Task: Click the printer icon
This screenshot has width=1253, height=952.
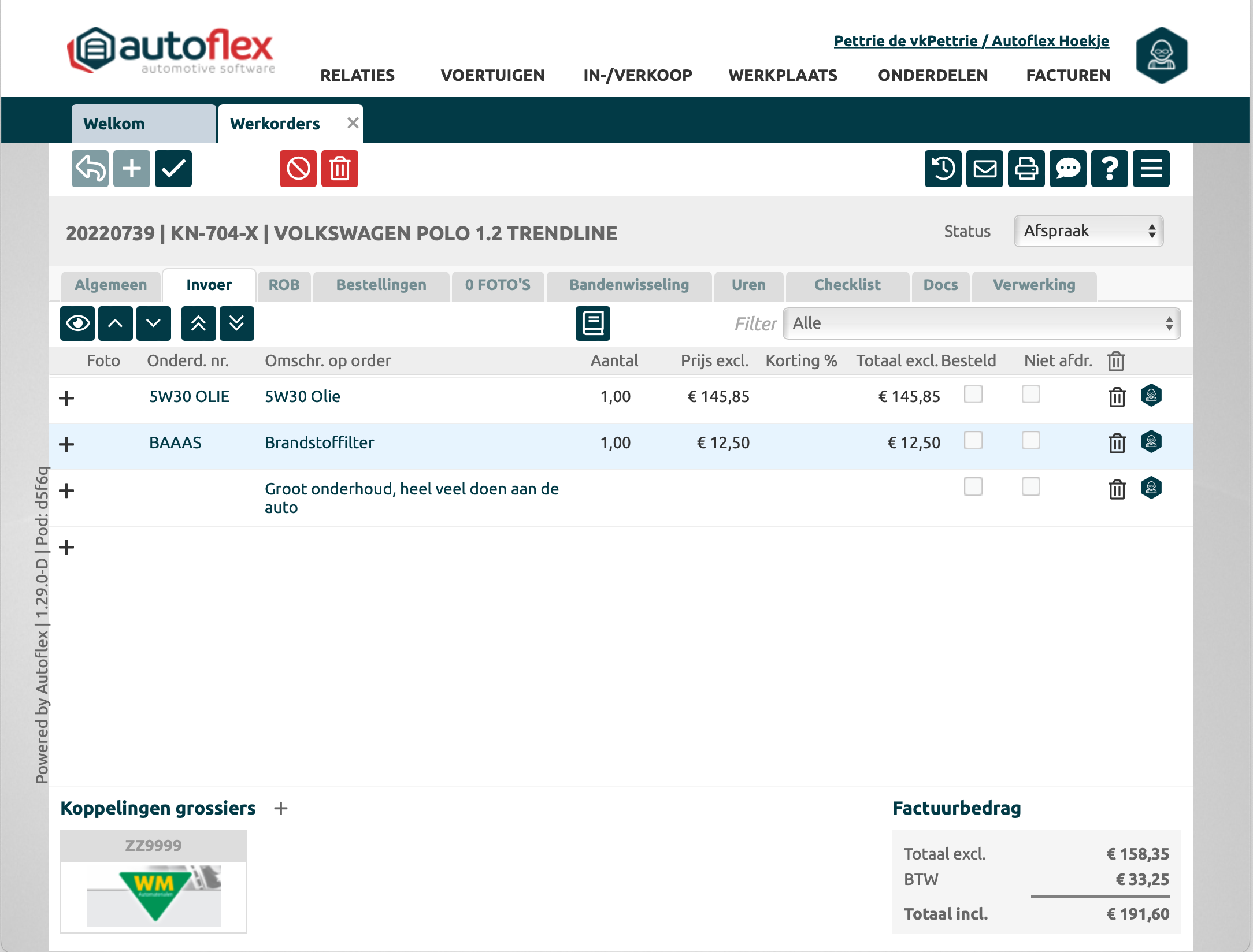Action: (1026, 169)
